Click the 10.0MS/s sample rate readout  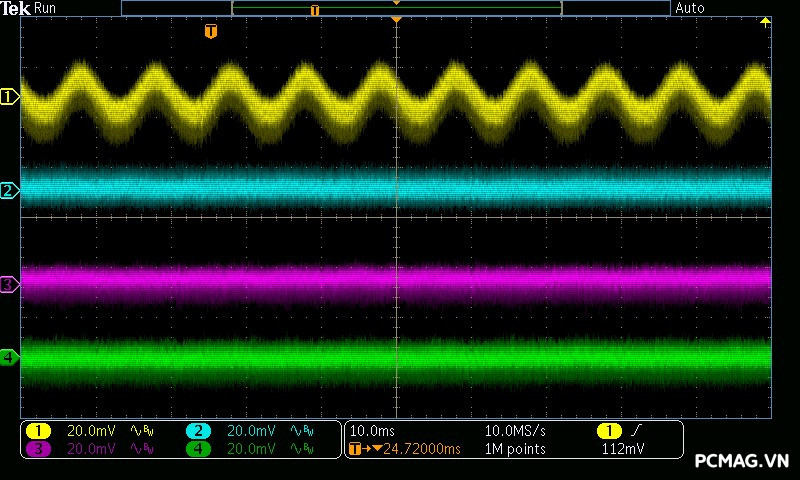tap(516, 431)
